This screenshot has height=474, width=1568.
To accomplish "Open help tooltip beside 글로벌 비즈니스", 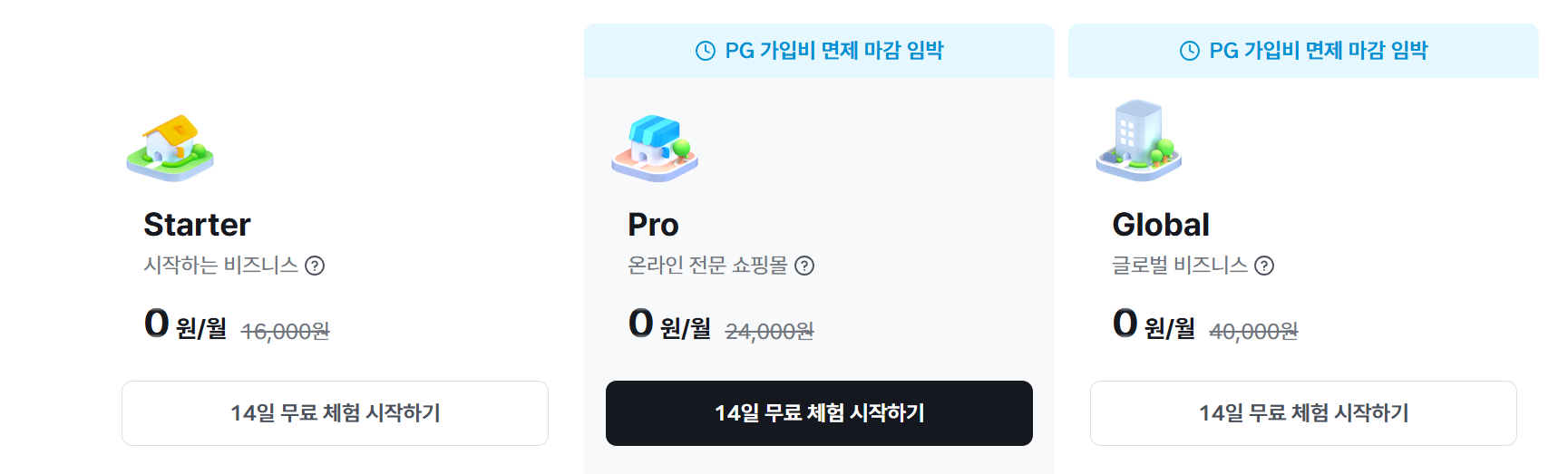I will click(1264, 266).
